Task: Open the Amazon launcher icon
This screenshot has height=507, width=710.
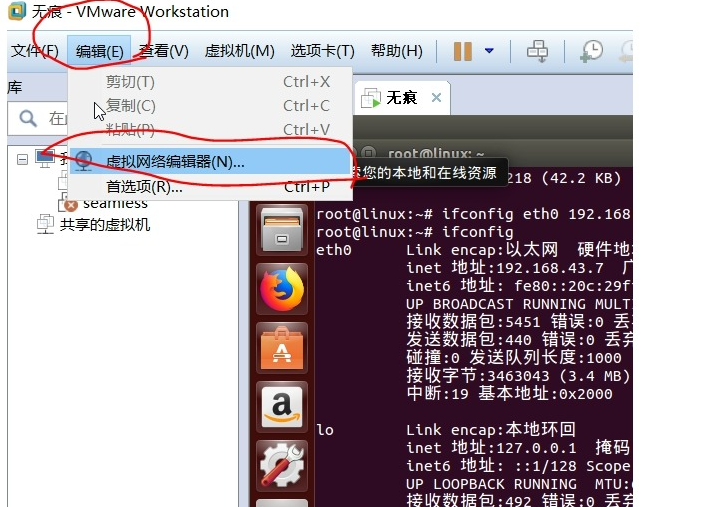Action: click(x=282, y=407)
